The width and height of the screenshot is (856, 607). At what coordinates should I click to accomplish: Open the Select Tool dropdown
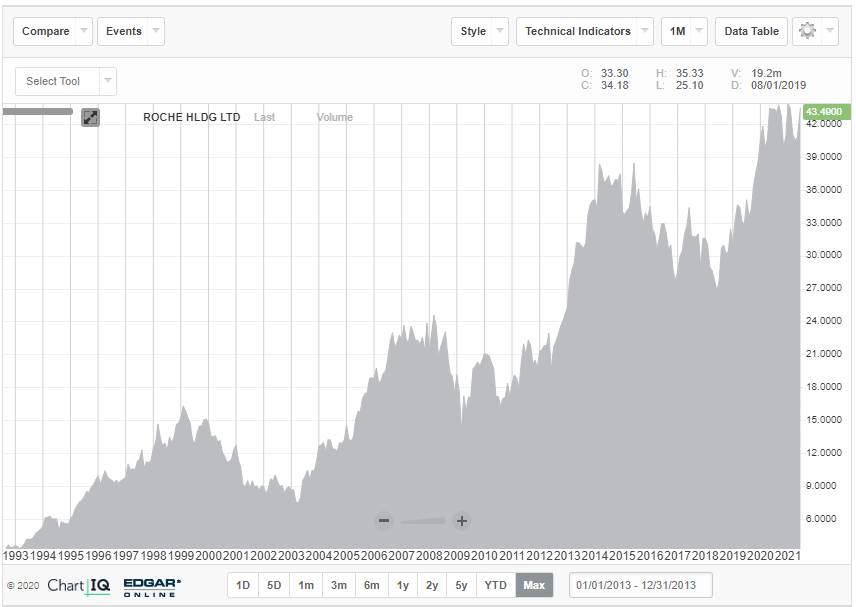pyautogui.click(x=66, y=81)
